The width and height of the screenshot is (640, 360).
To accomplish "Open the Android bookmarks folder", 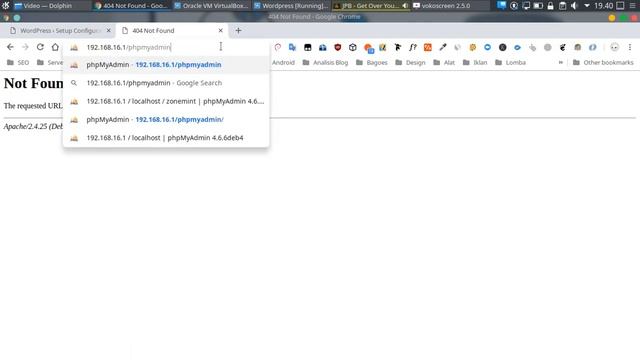I will coord(283,62).
